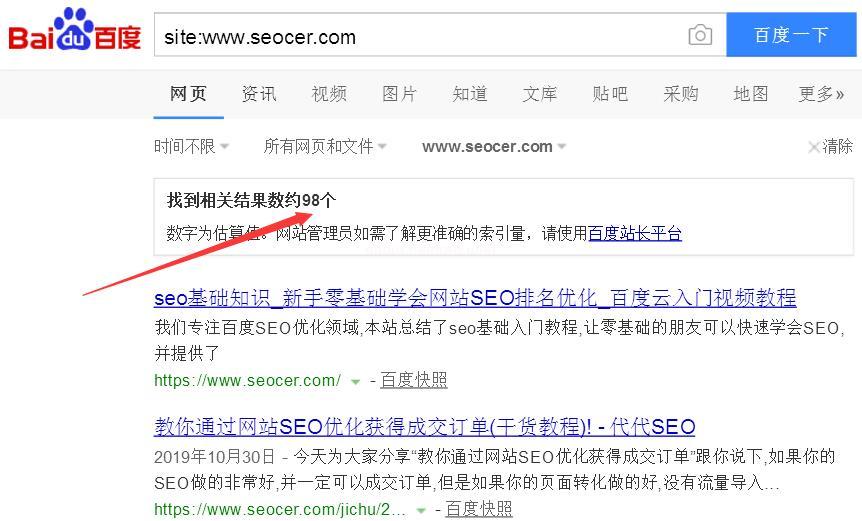Open the 地图 tab
Image resolution: width=862 pixels, height=521 pixels.
[x=751, y=94]
